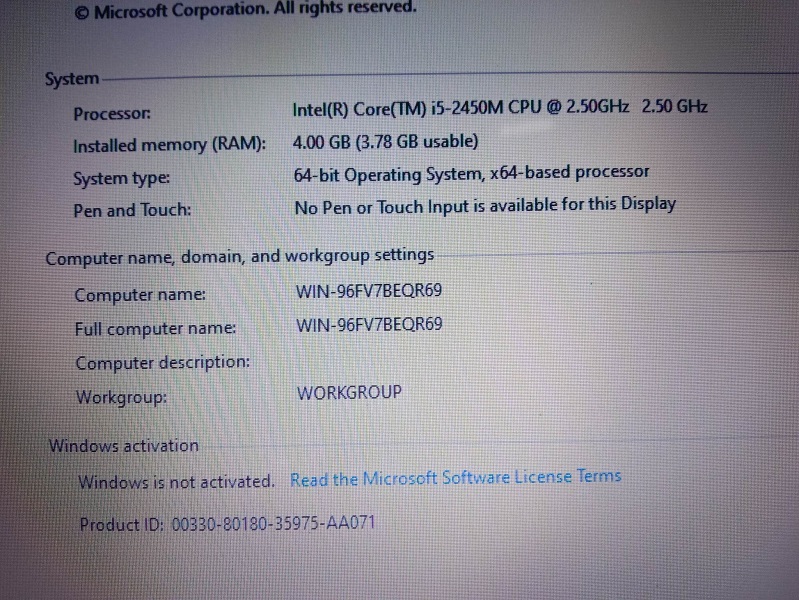The height and width of the screenshot is (600, 799).
Task: Click the Pen and Touch value text
Action: 485,206
